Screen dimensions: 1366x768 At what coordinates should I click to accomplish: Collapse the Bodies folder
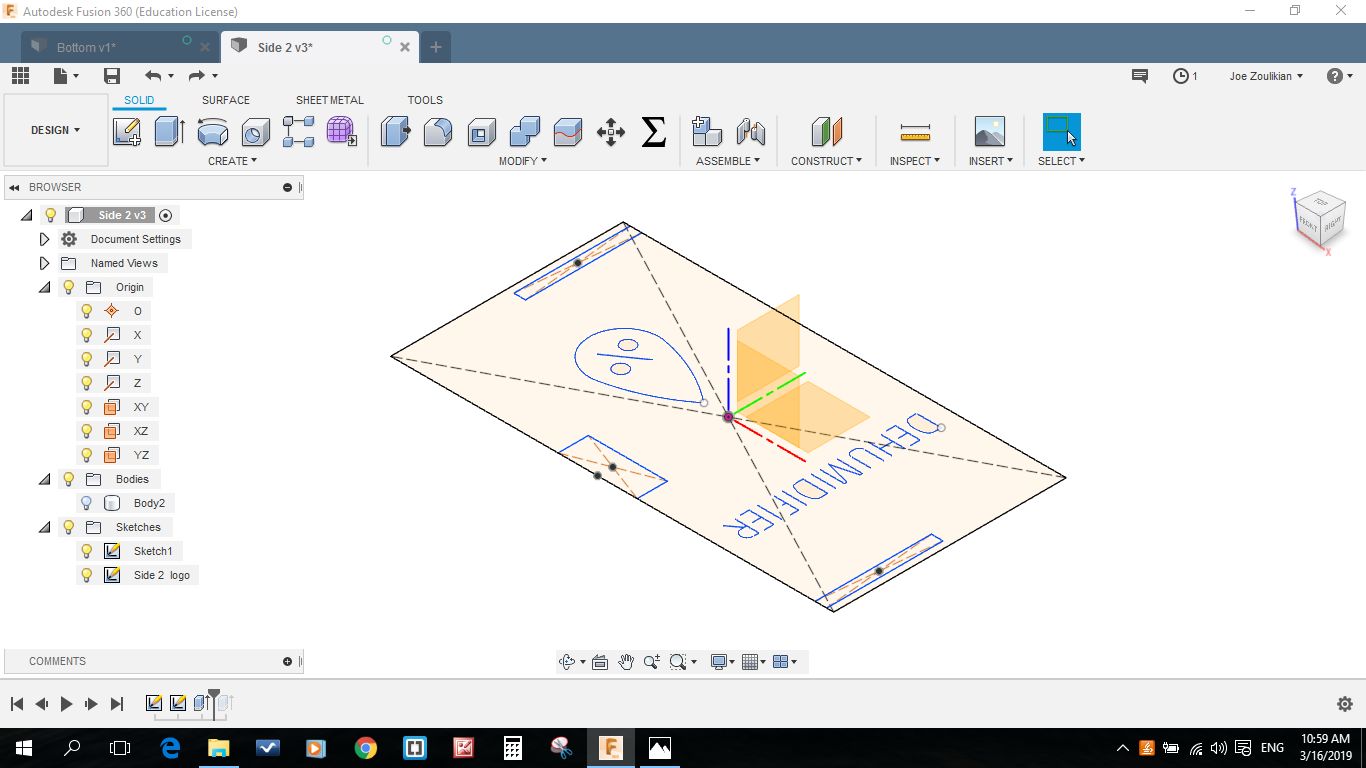tap(44, 479)
